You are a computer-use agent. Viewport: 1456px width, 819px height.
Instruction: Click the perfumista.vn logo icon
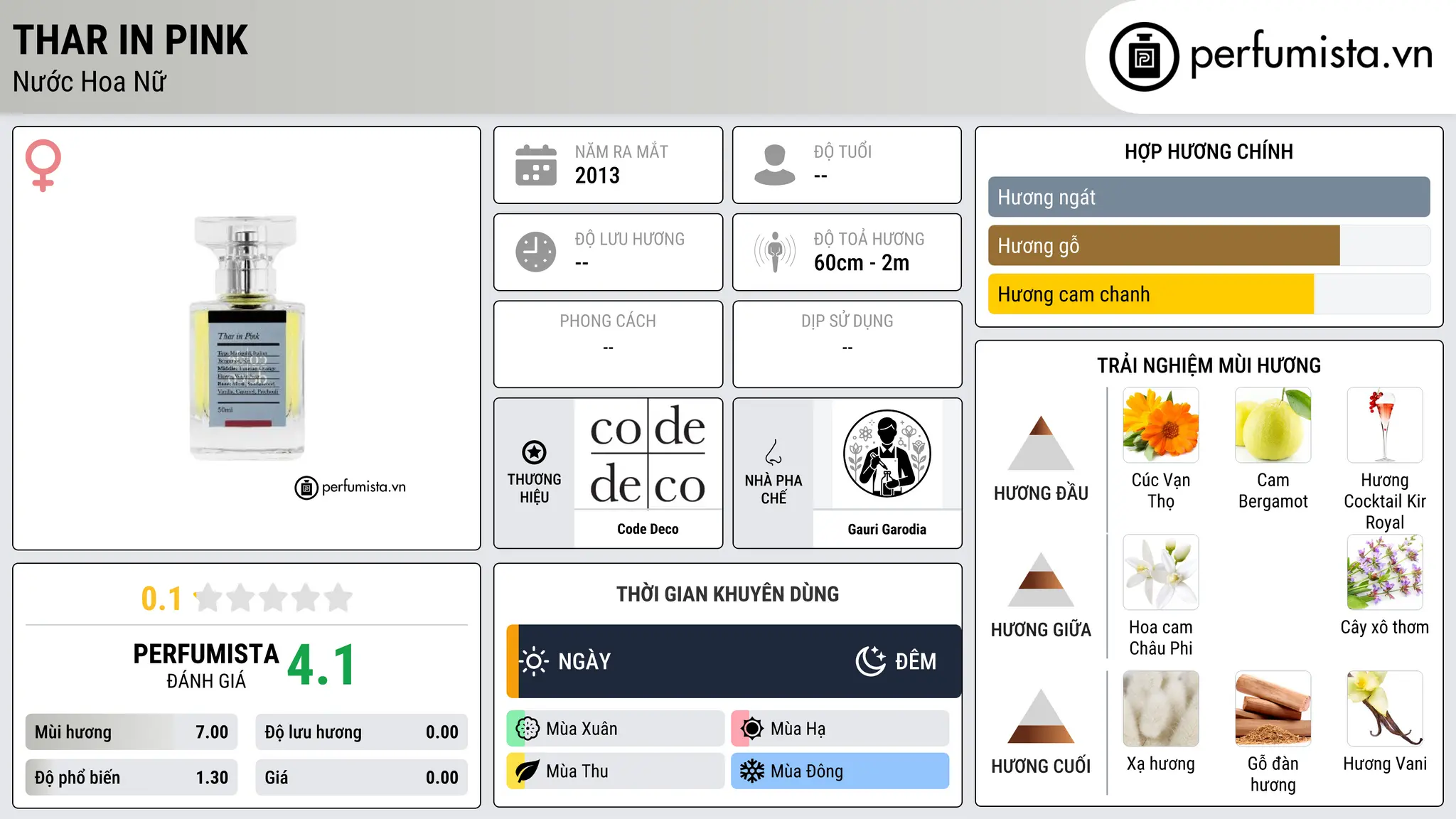pyautogui.click(x=1144, y=57)
